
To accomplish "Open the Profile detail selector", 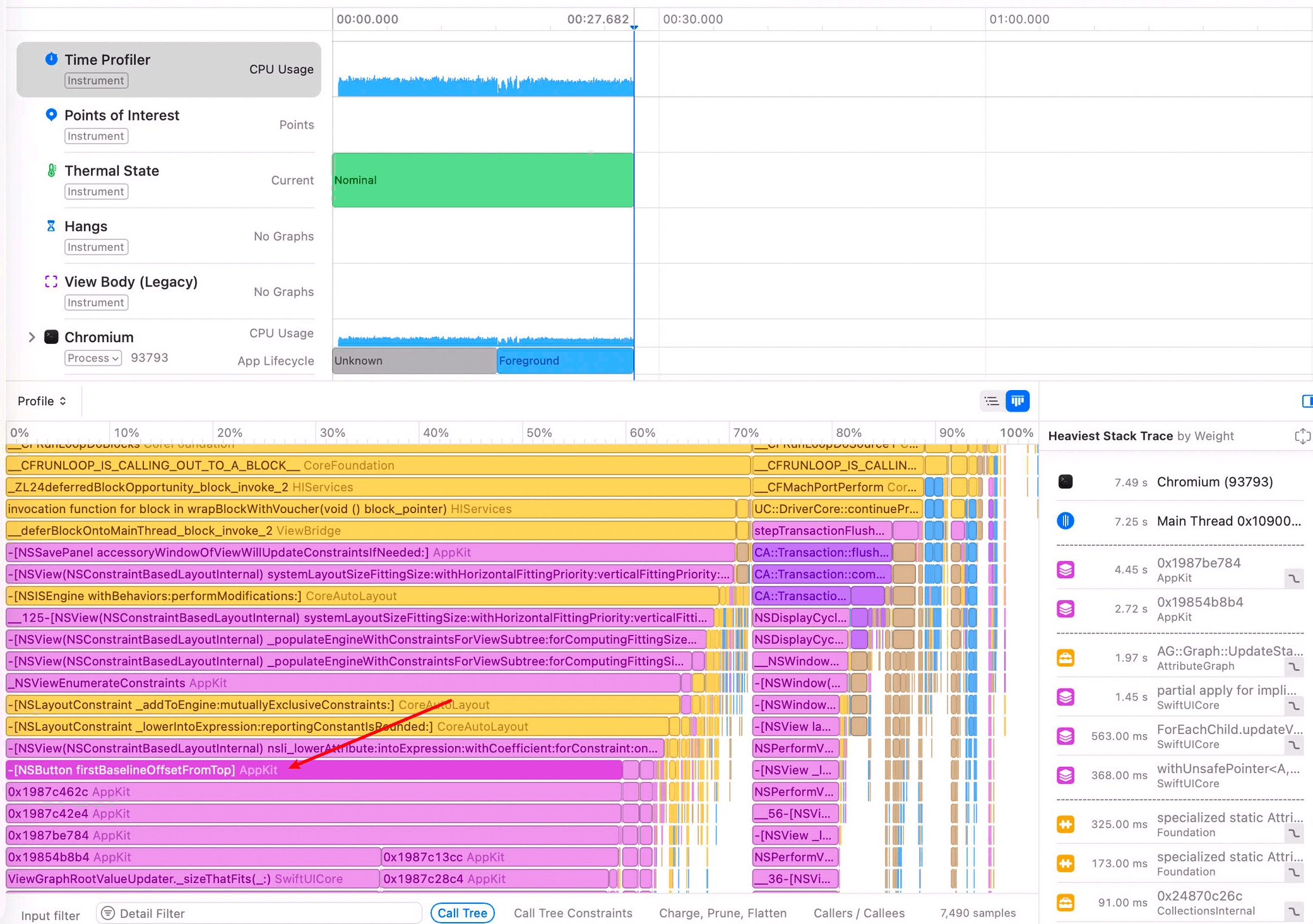I will coord(42,401).
